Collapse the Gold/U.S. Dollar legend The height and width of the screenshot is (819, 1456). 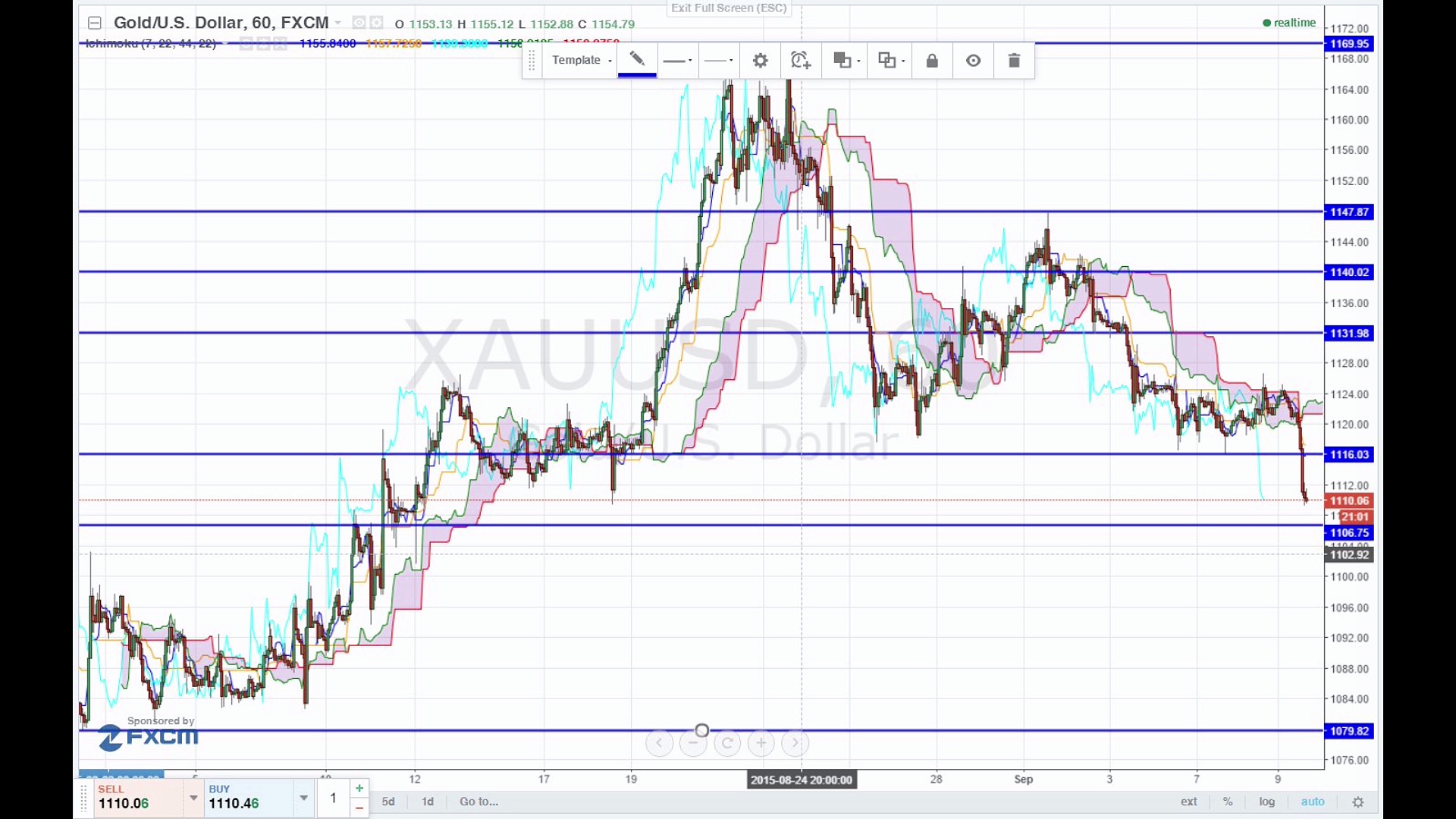95,24
